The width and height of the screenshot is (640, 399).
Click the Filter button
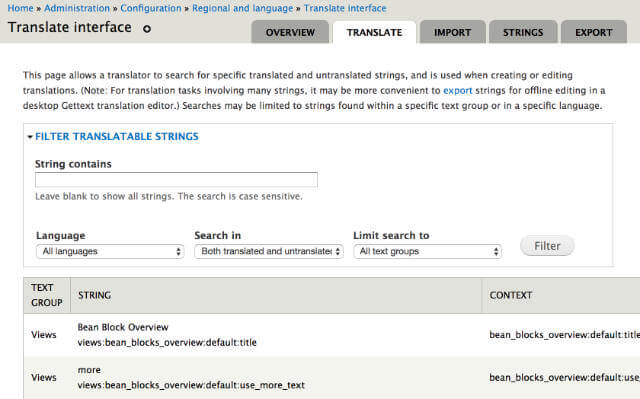pyautogui.click(x=547, y=246)
